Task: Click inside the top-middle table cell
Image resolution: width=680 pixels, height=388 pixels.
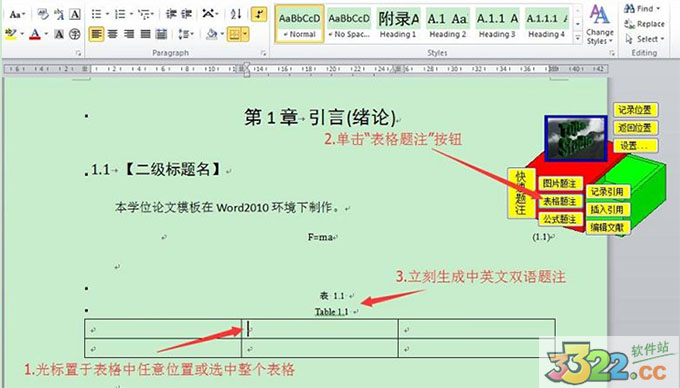Action: [320, 329]
